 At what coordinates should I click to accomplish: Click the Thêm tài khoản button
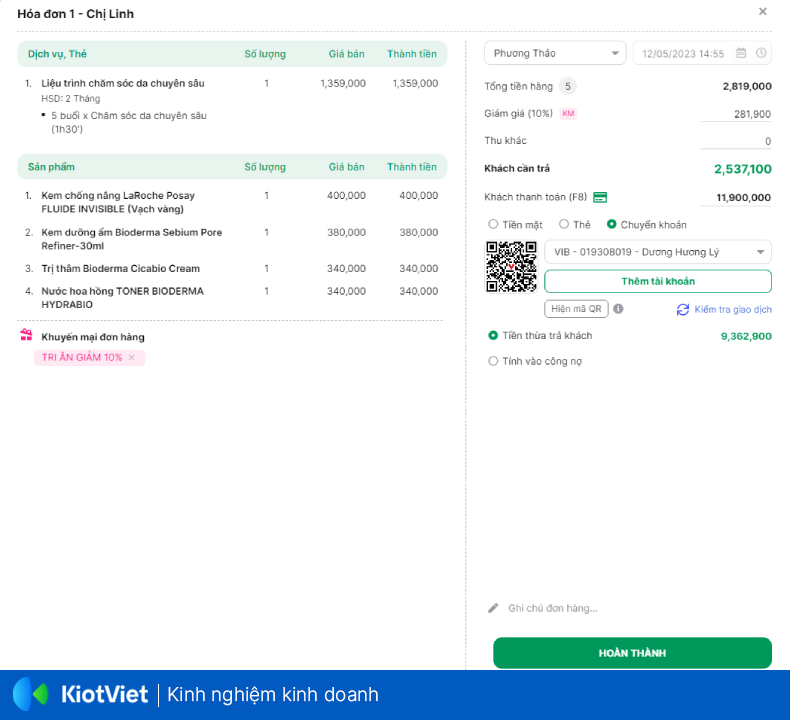tap(657, 281)
